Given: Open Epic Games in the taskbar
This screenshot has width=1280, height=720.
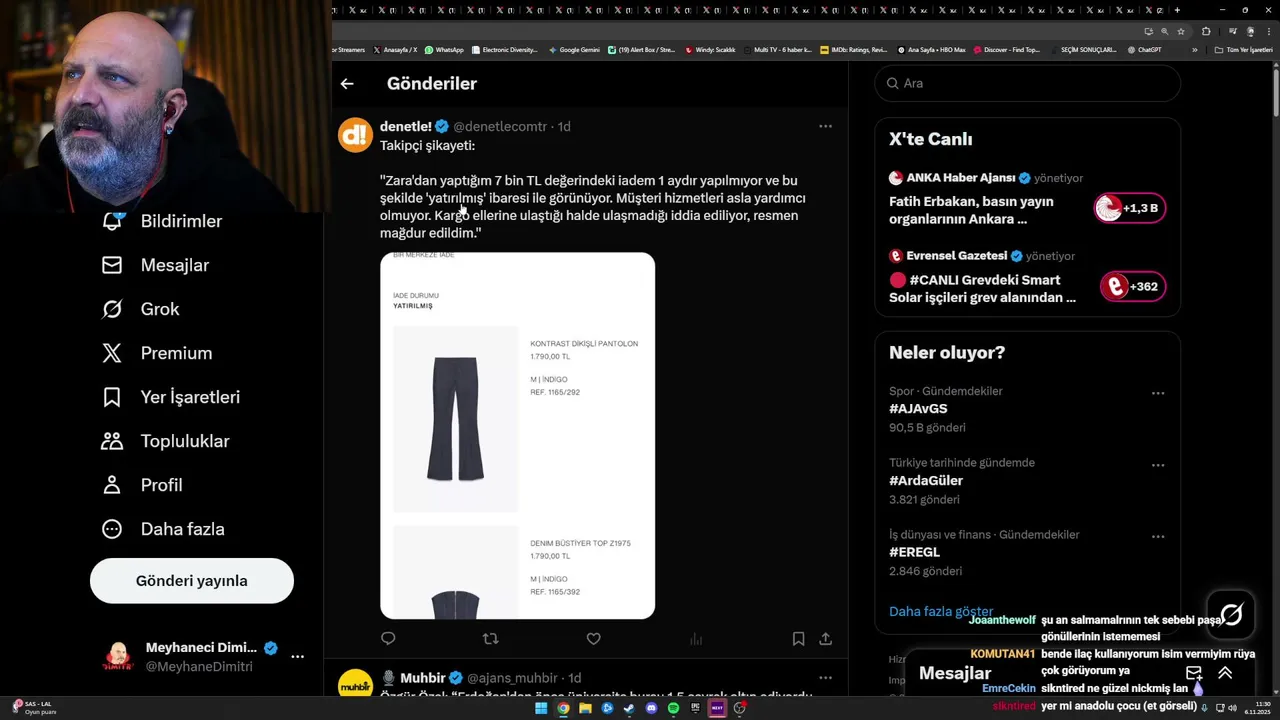Looking at the screenshot, I should tap(695, 708).
